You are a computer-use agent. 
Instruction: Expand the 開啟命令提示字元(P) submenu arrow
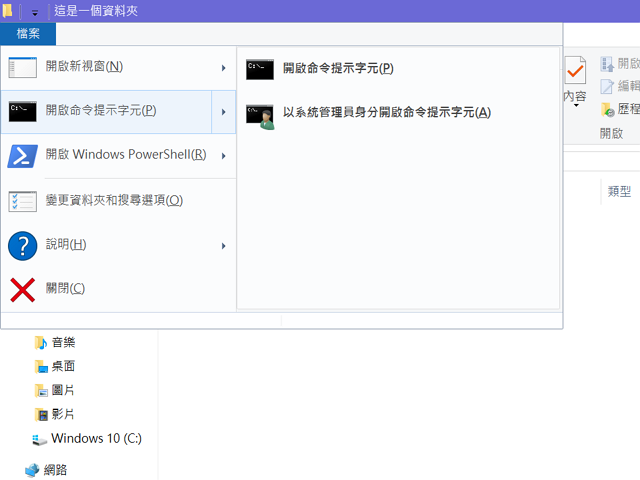pyautogui.click(x=223, y=112)
